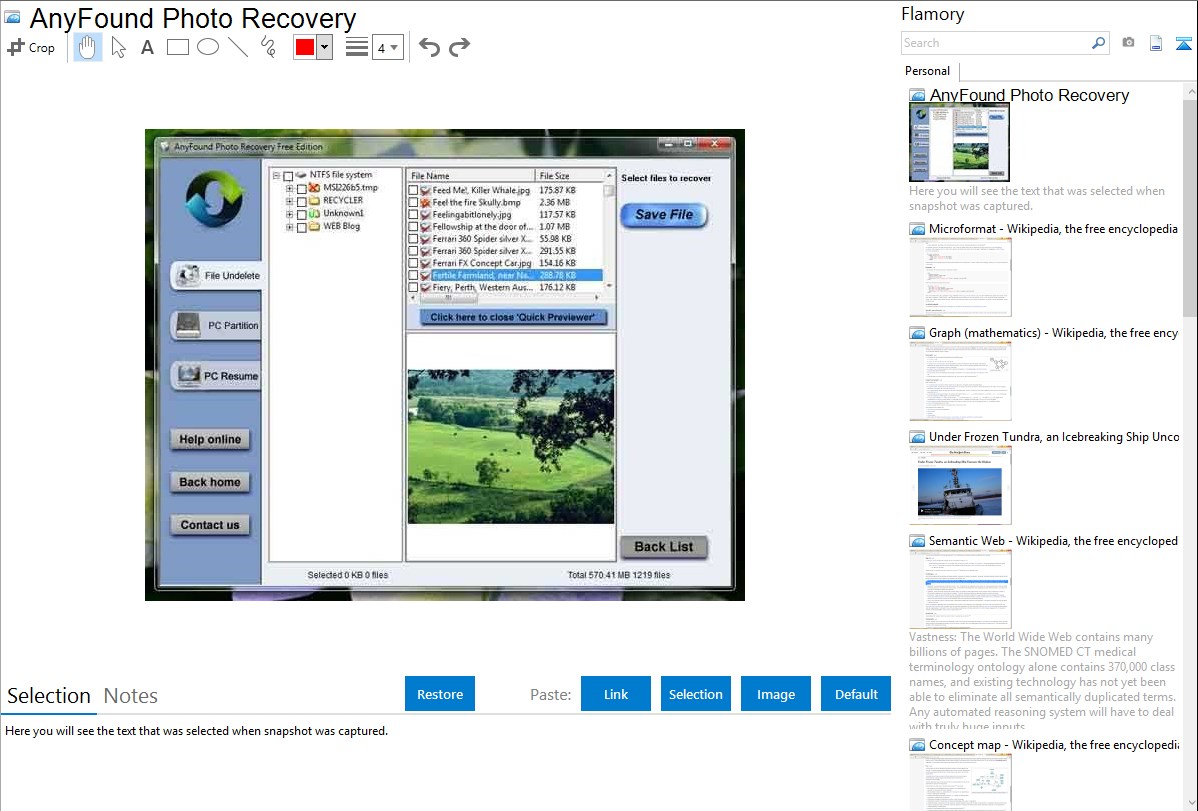Screen dimensions: 1198x811
Task: Undo the last edit
Action: click(x=429, y=47)
